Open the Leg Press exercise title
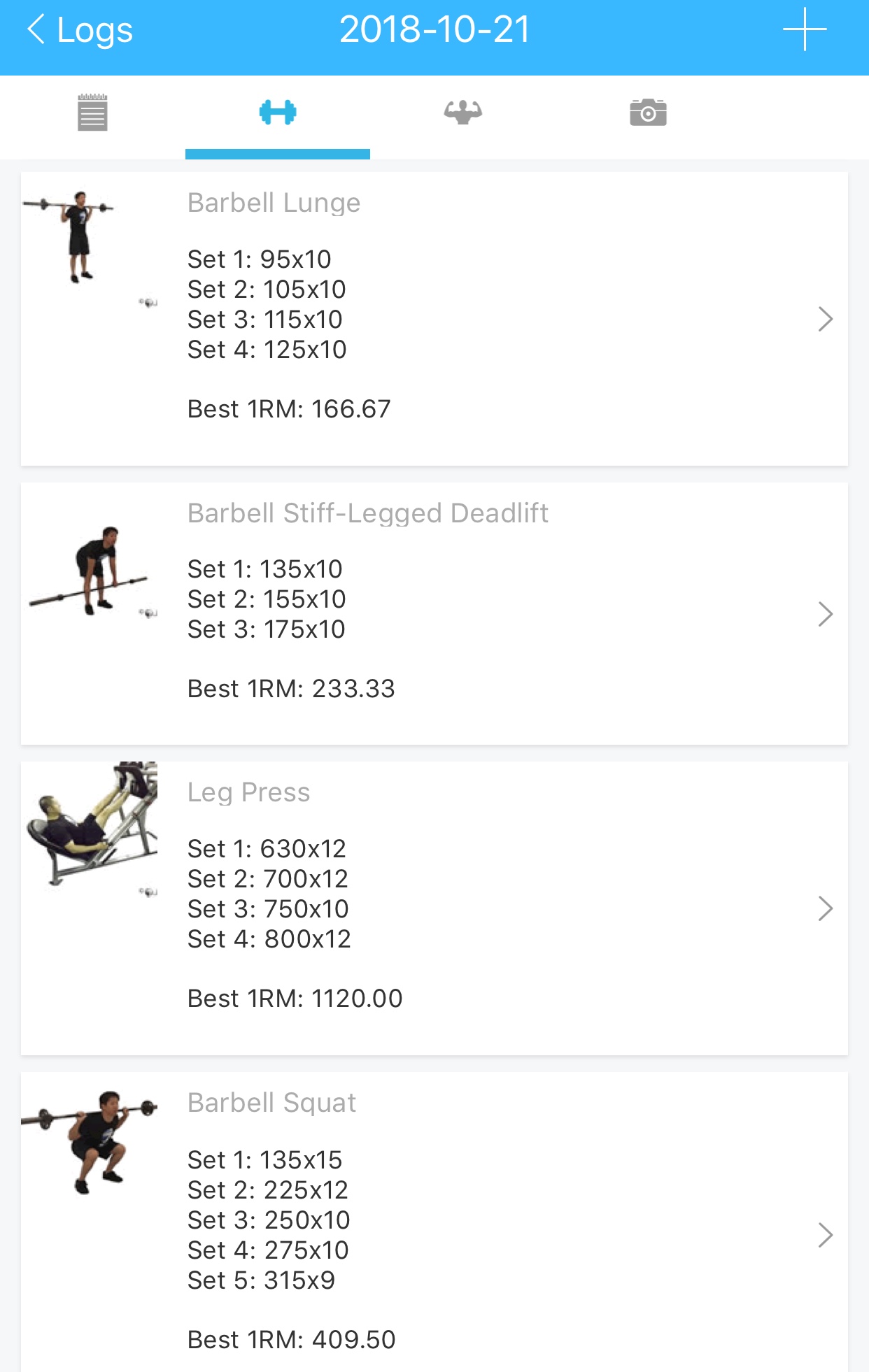Image resolution: width=869 pixels, height=1372 pixels. click(248, 792)
